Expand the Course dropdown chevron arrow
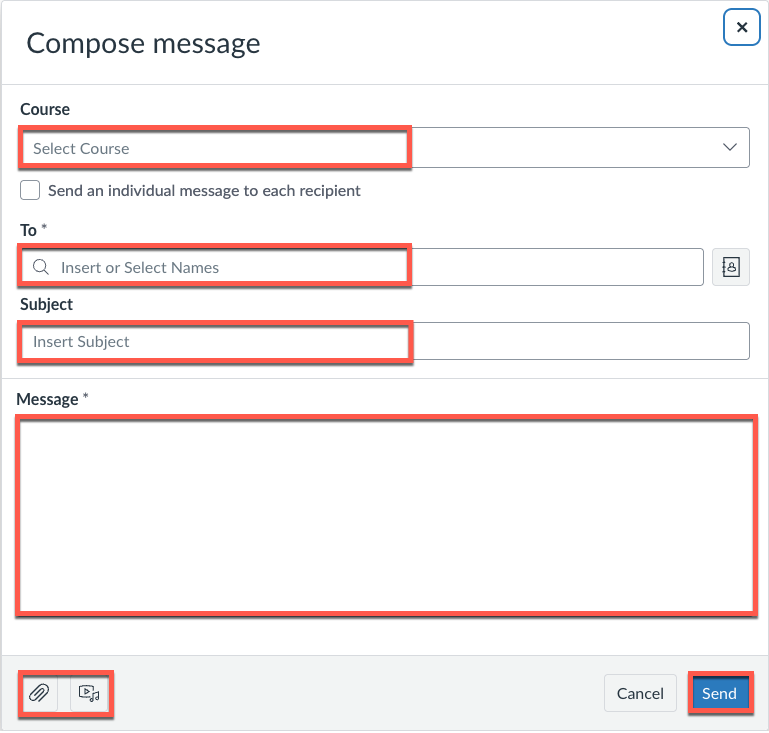 click(729, 147)
